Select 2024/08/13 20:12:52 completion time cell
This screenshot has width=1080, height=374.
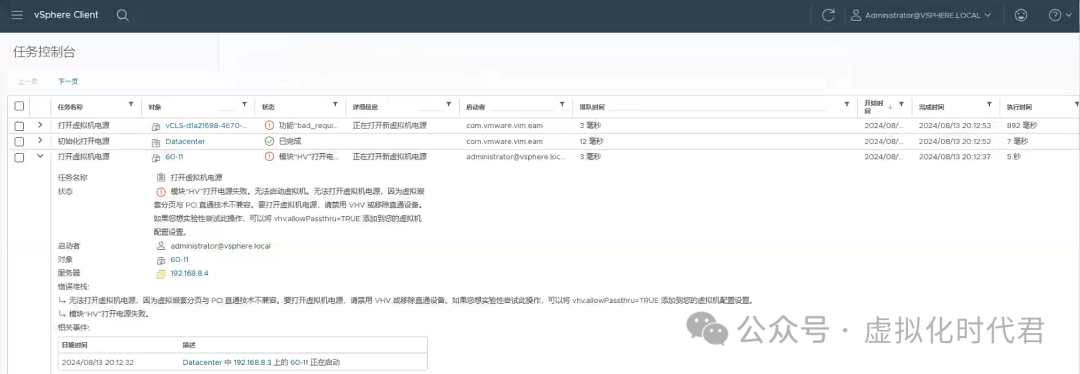point(955,141)
